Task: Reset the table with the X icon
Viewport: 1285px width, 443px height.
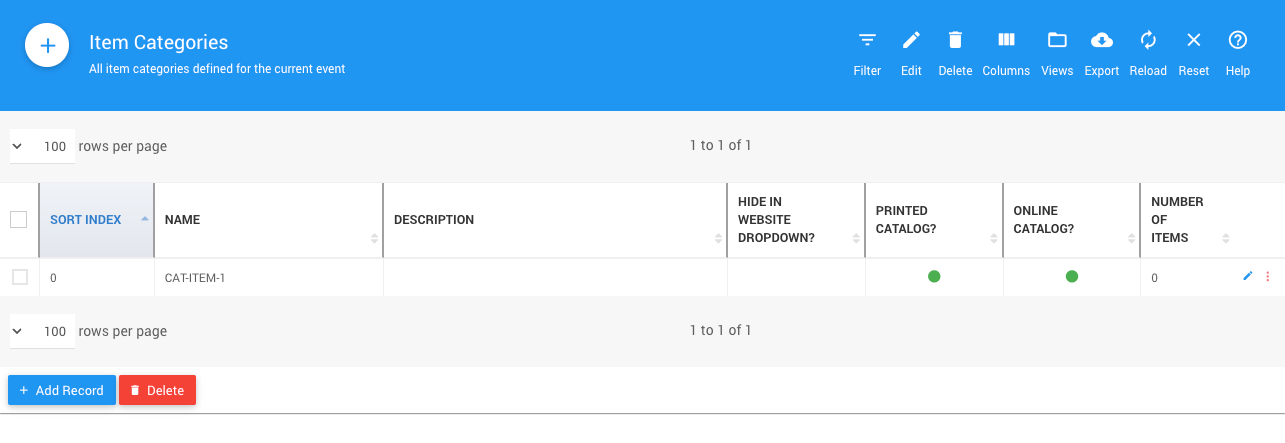Action: (x=1194, y=42)
